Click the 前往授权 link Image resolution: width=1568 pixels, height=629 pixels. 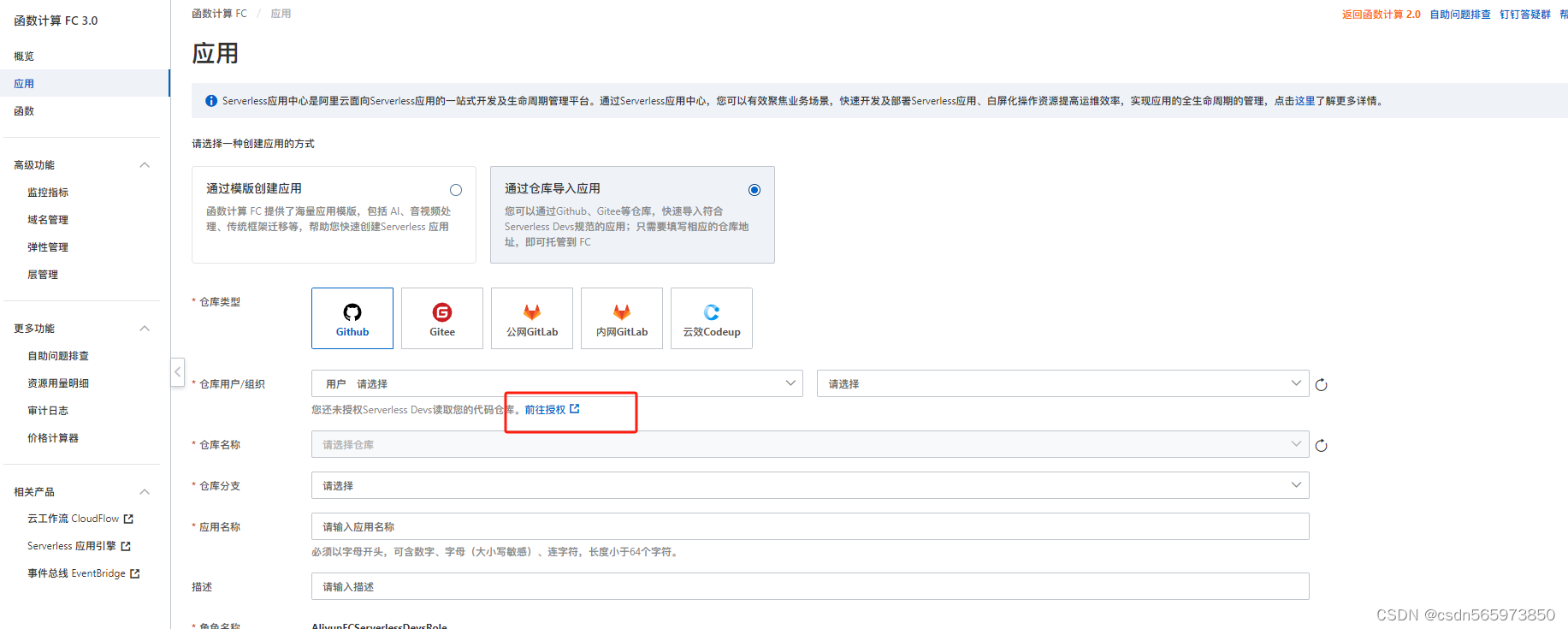[x=545, y=410]
